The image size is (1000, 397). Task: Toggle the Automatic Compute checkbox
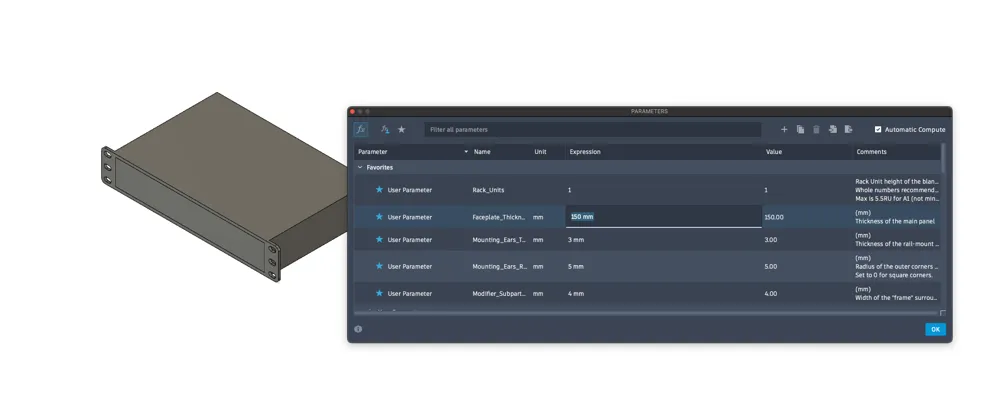(878, 130)
